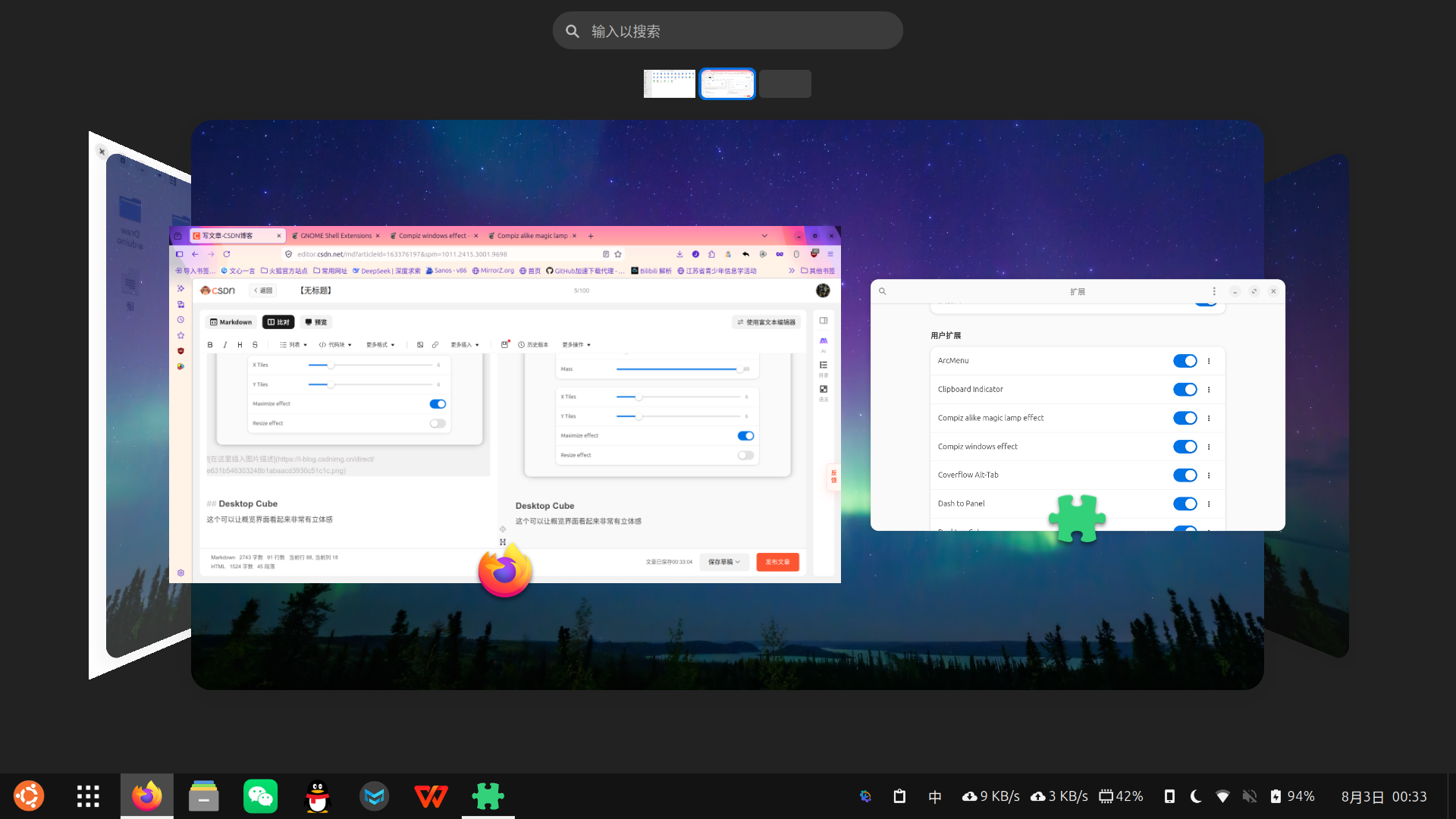The width and height of the screenshot is (1456, 819).
Task: Click the heading H icon in CSDN editor
Action: pyautogui.click(x=240, y=345)
